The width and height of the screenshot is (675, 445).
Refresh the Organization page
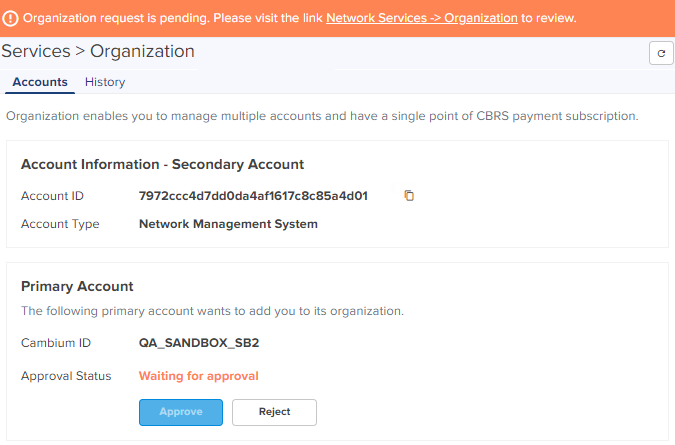pos(661,53)
